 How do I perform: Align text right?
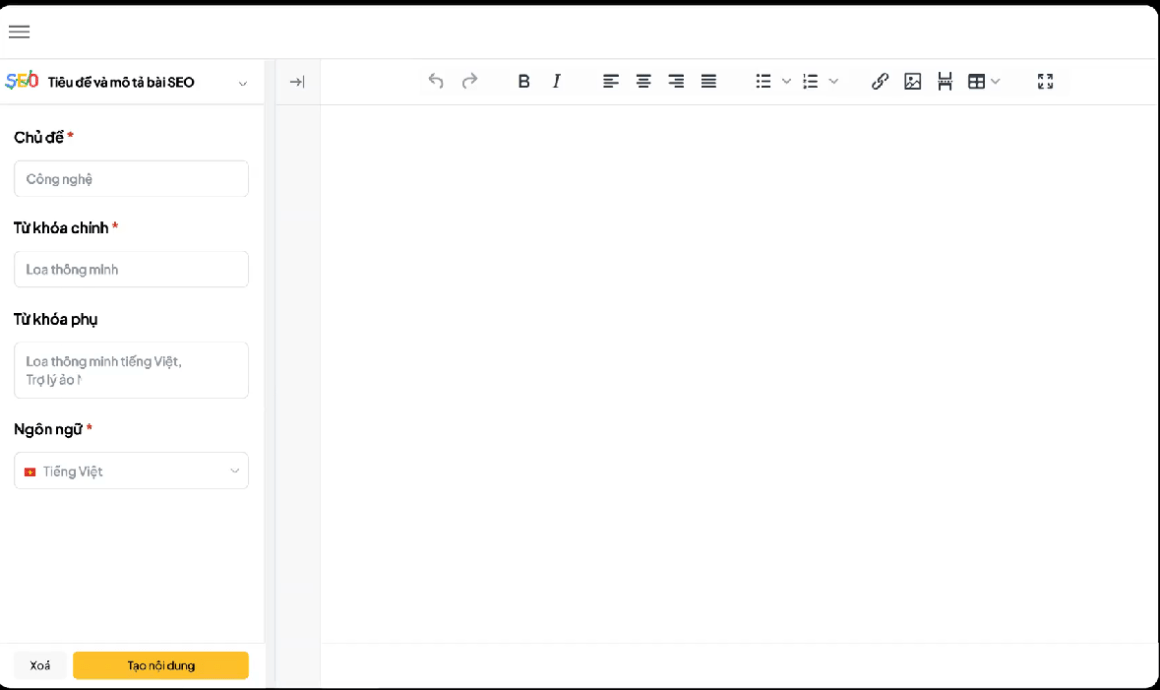coord(675,81)
